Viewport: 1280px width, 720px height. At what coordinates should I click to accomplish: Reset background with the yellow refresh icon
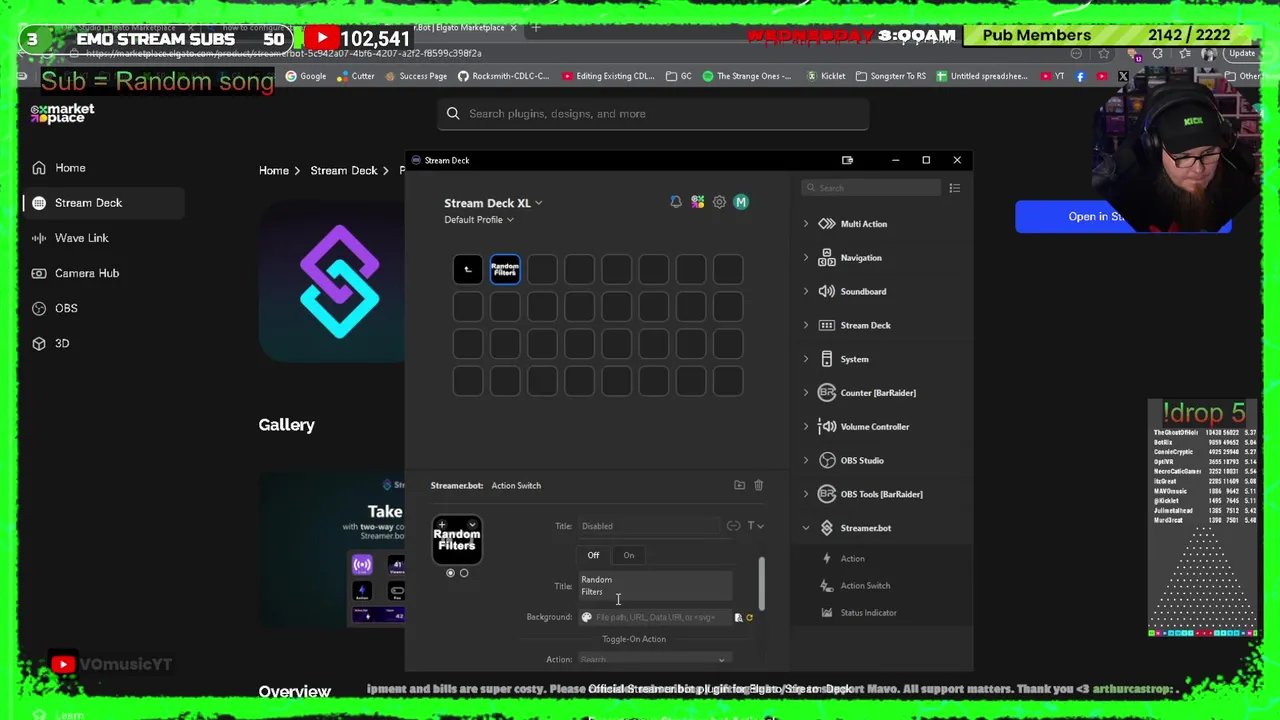(749, 617)
